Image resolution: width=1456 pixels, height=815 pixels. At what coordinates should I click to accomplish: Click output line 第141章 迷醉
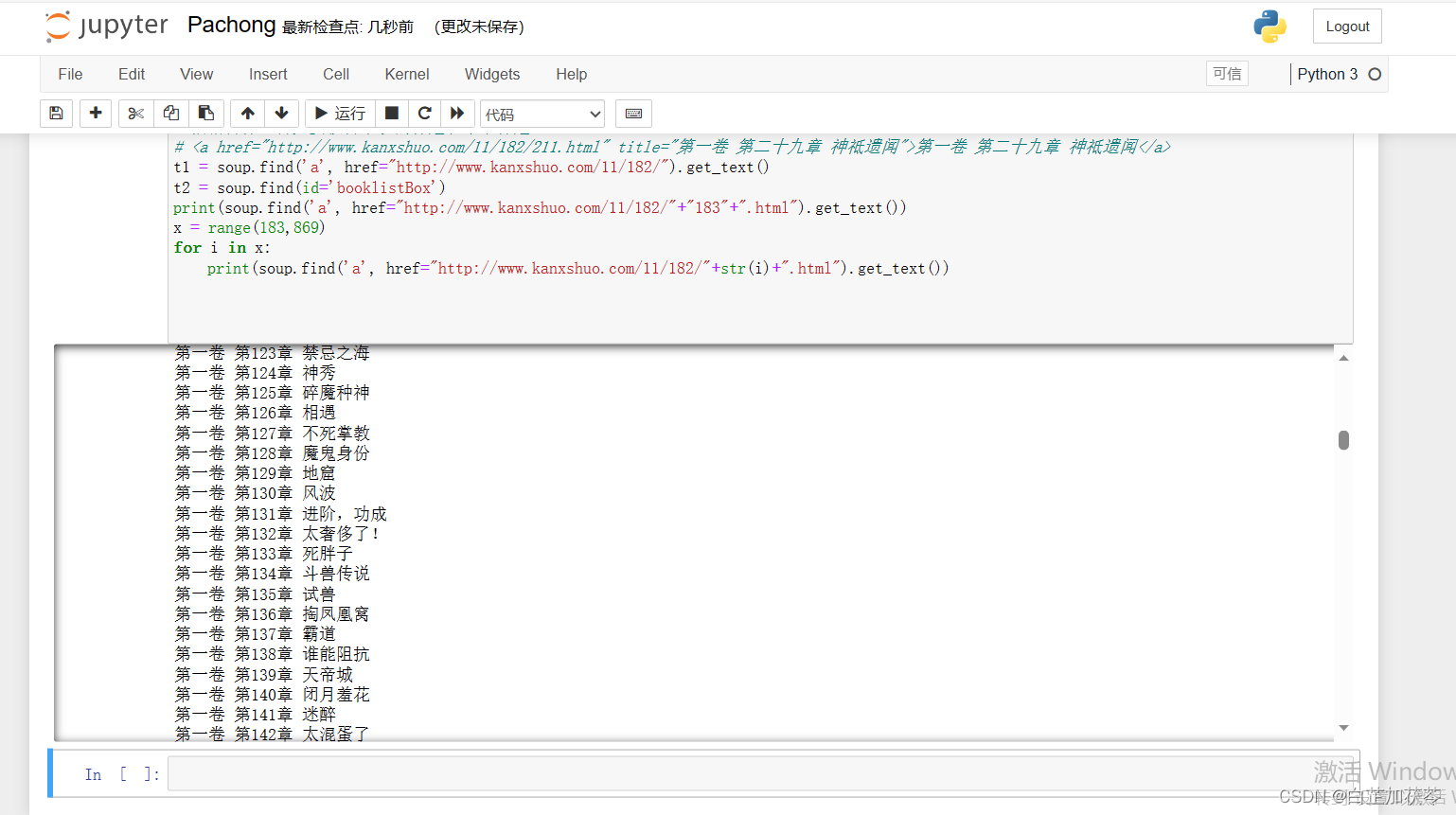(256, 715)
